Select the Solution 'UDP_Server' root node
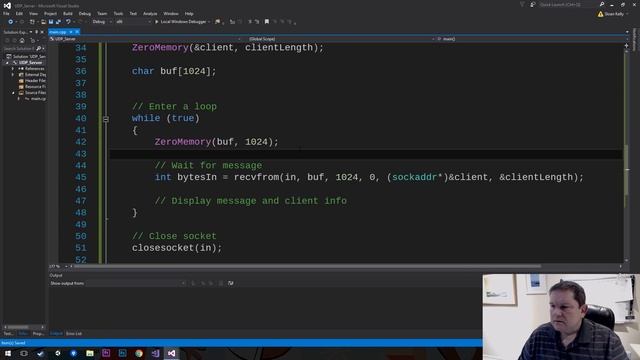This screenshot has height=360, width=640. (26, 56)
